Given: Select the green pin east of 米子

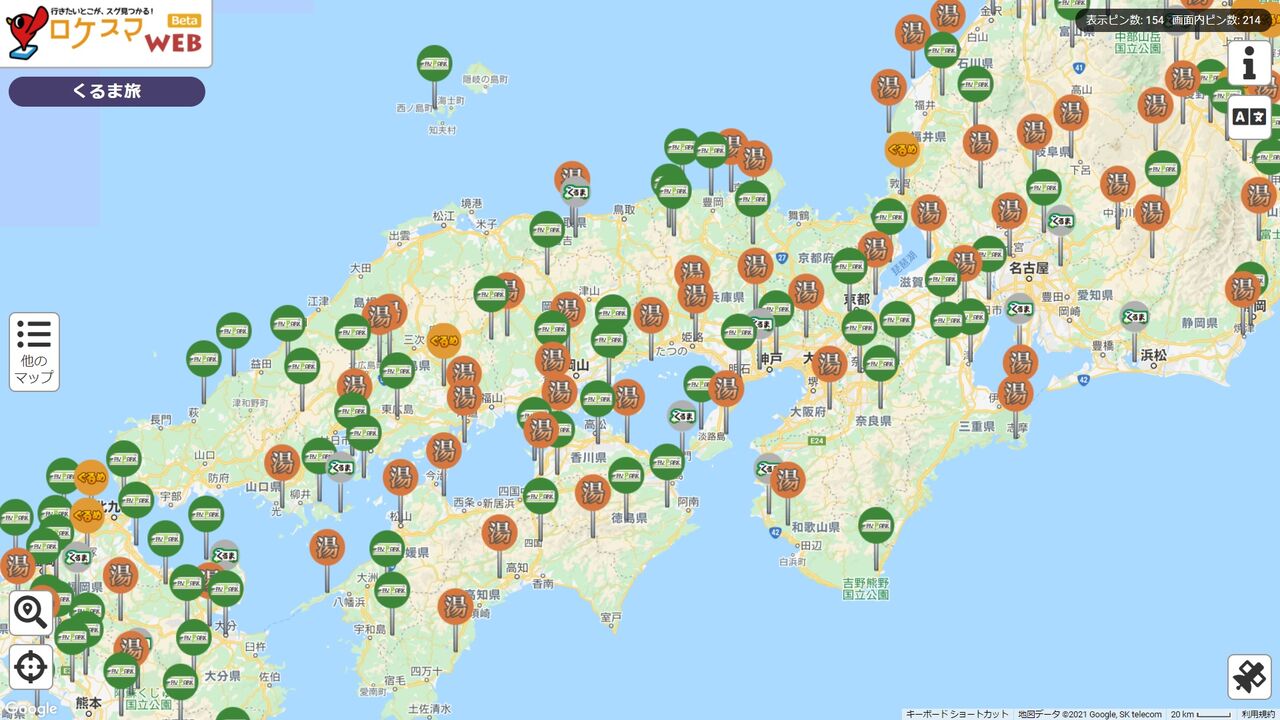Looking at the screenshot, I should [546, 229].
